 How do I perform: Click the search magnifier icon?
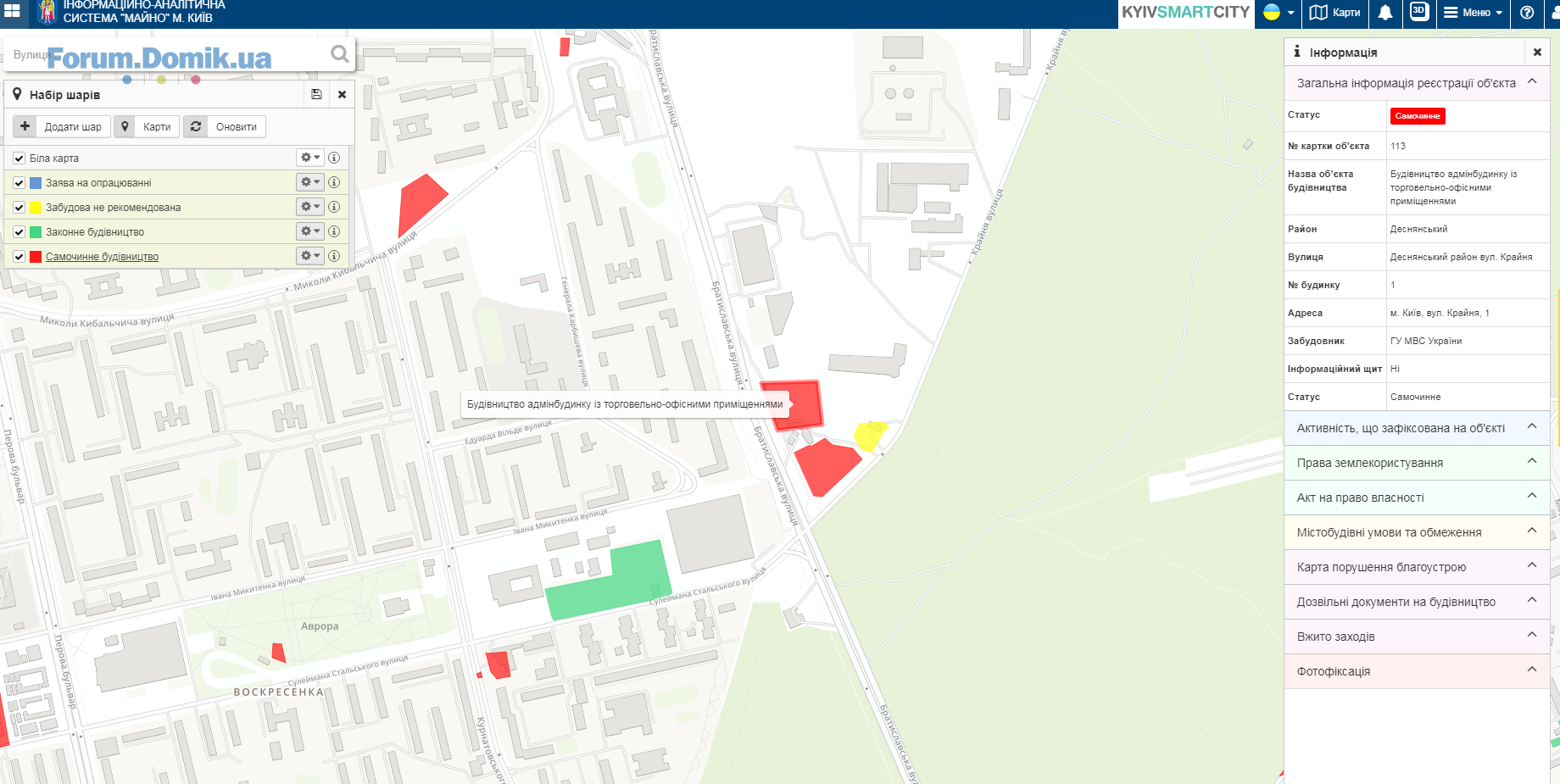tap(339, 54)
